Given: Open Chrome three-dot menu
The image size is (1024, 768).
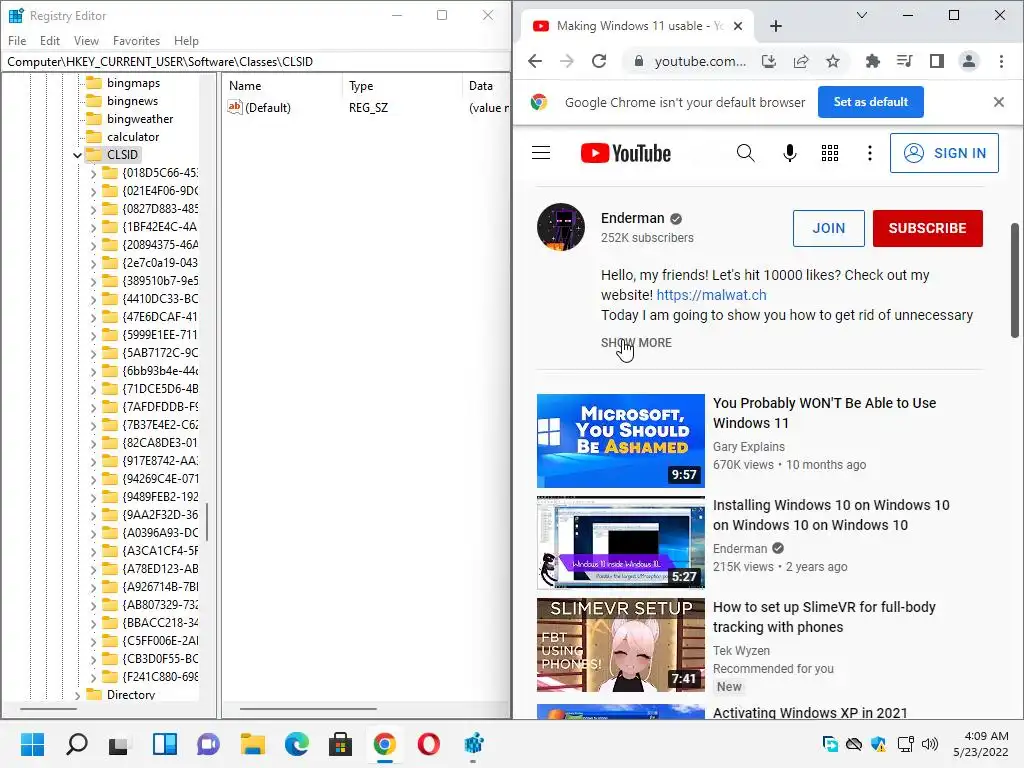Looking at the screenshot, I should pyautogui.click(x=1001, y=61).
